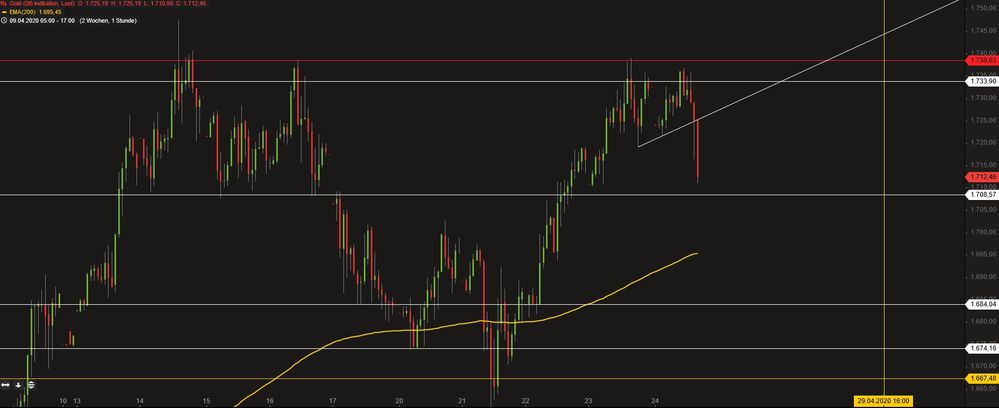
Task: Click the red current price label 1.712,46
Action: [980, 177]
